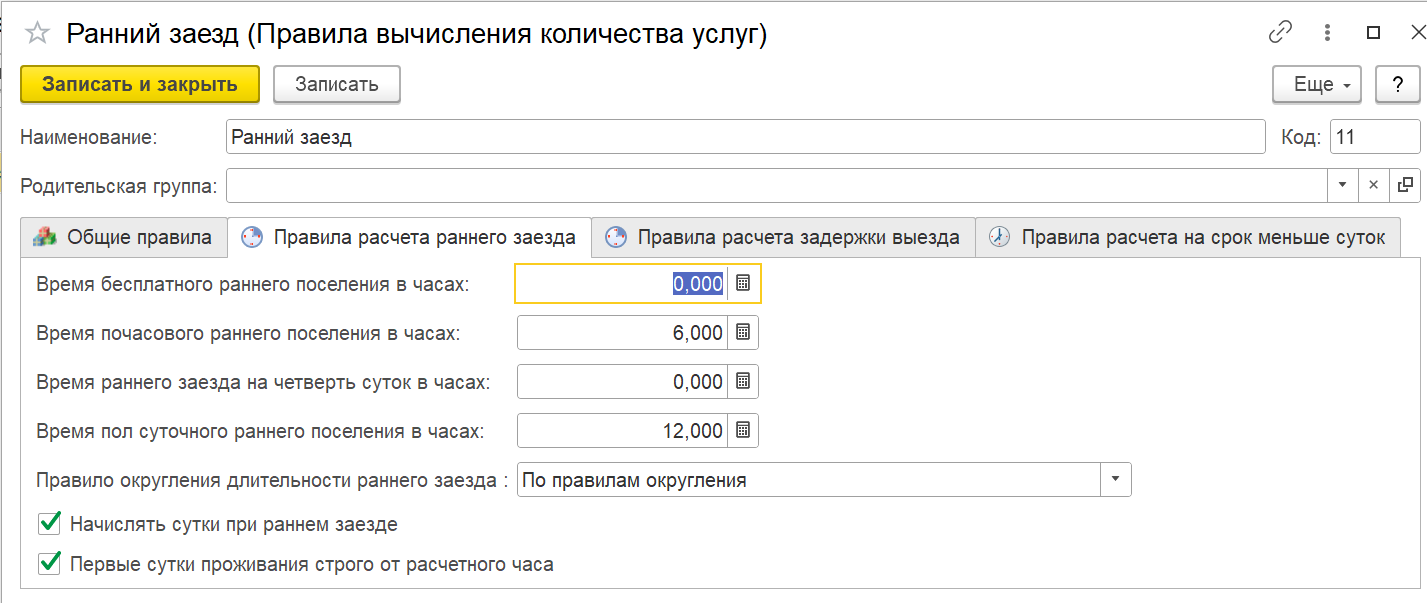Click the Записать button
This screenshot has width=1427, height=603.
coord(337,84)
